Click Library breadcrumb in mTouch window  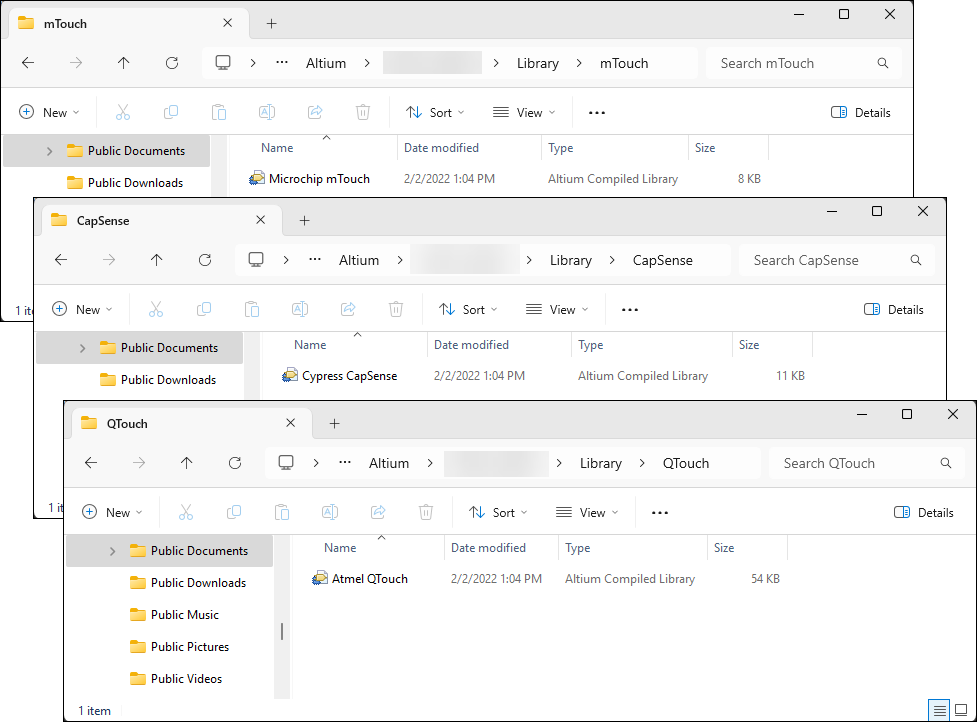click(x=538, y=64)
